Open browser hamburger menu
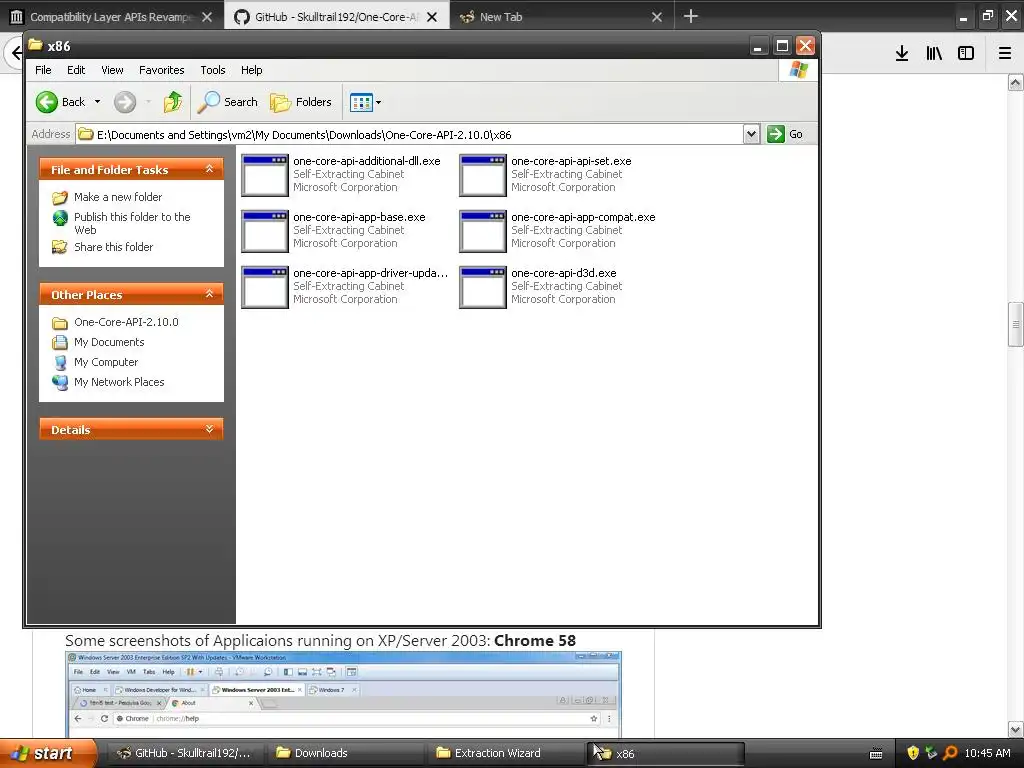Screen dimensions: 1024x768 (1005, 54)
